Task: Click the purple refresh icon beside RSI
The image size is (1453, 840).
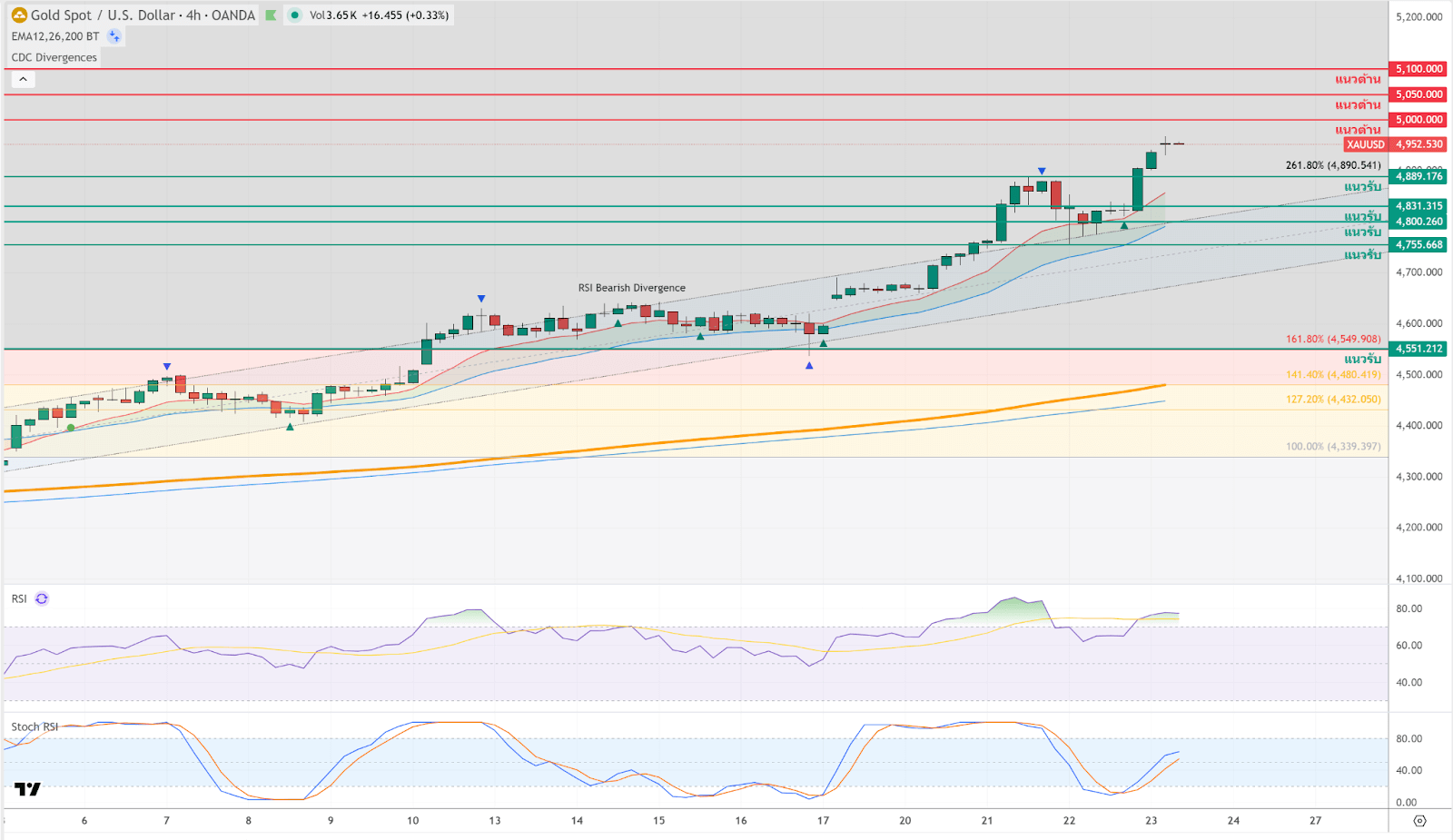Action: pyautogui.click(x=42, y=599)
